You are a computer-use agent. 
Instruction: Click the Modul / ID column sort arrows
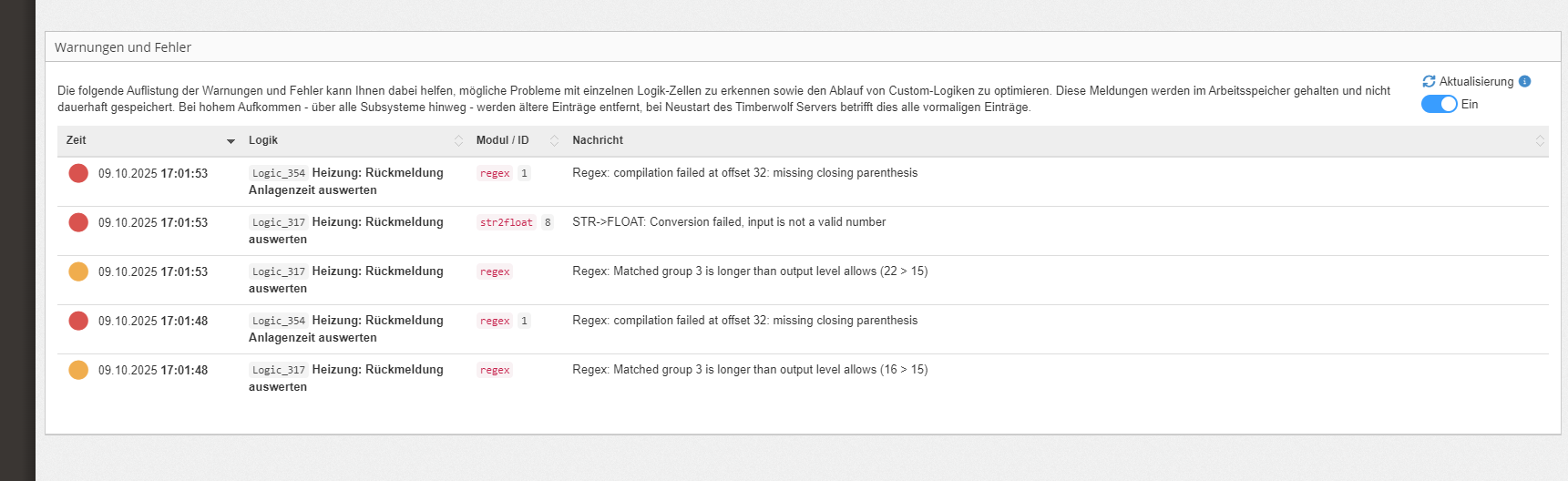tap(554, 140)
